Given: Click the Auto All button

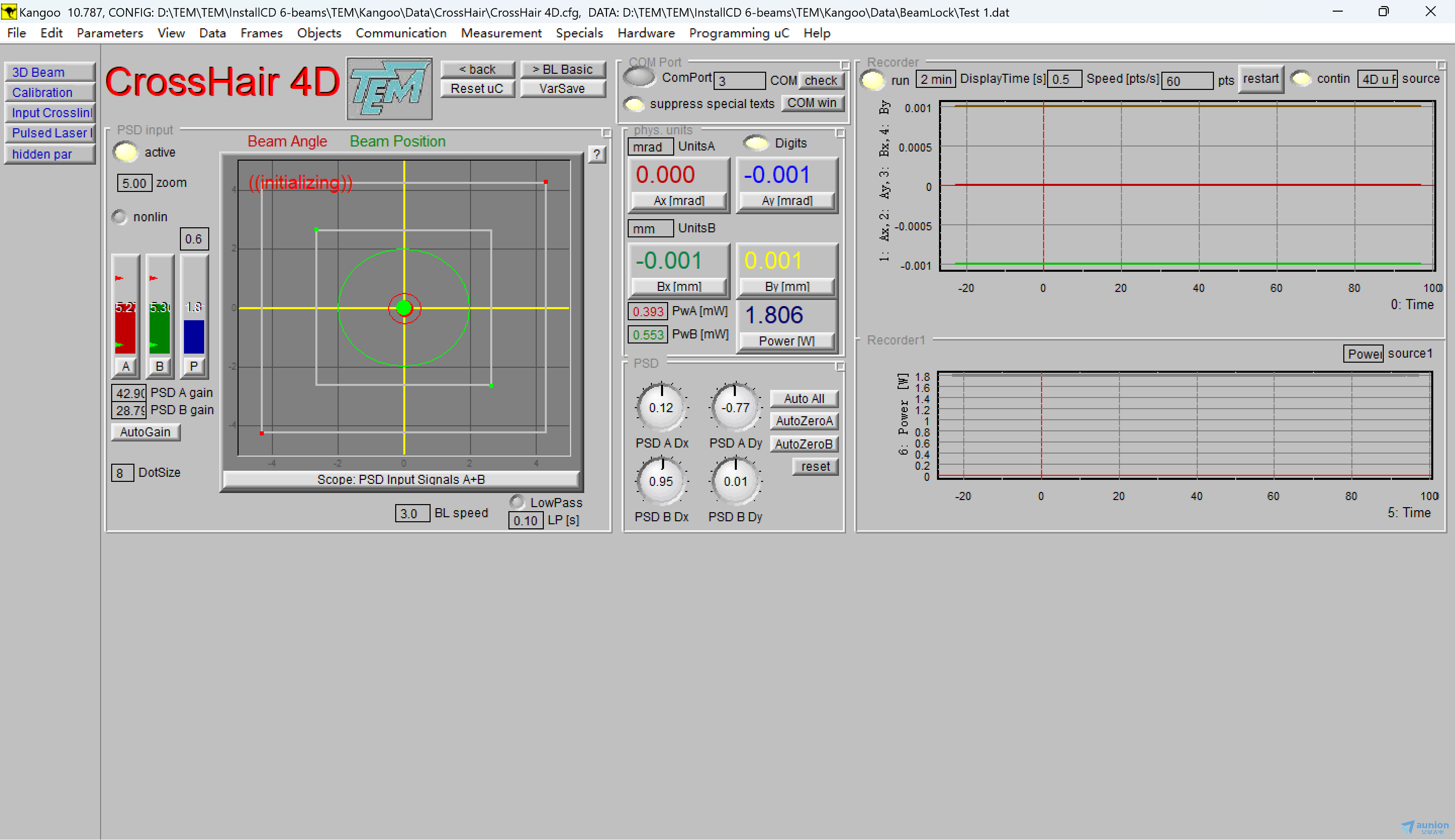Looking at the screenshot, I should [x=804, y=398].
